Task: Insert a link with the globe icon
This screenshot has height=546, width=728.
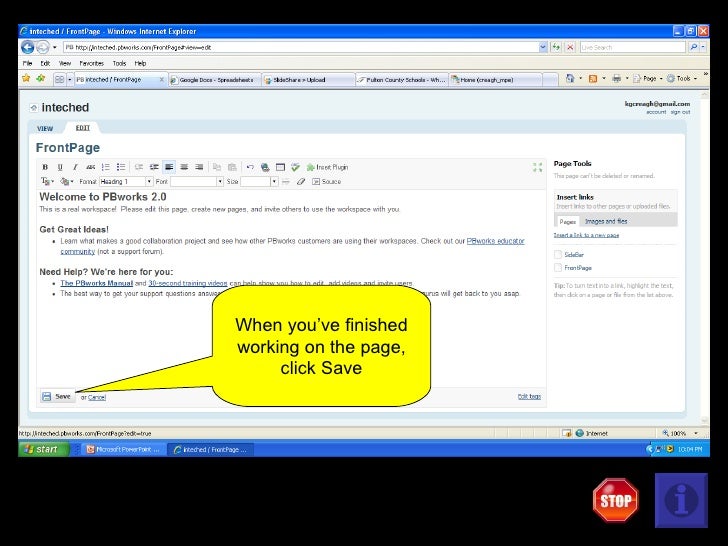Action: click(x=265, y=167)
